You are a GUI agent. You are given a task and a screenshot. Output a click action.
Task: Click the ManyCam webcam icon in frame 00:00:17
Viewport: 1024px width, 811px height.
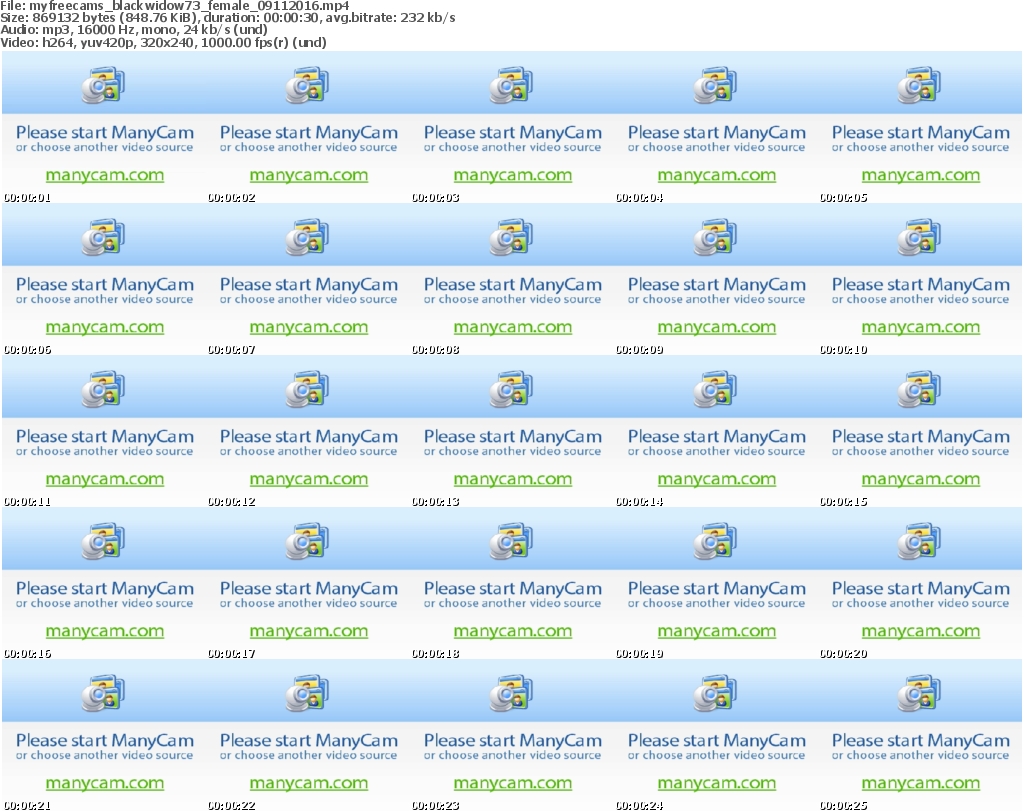307,541
